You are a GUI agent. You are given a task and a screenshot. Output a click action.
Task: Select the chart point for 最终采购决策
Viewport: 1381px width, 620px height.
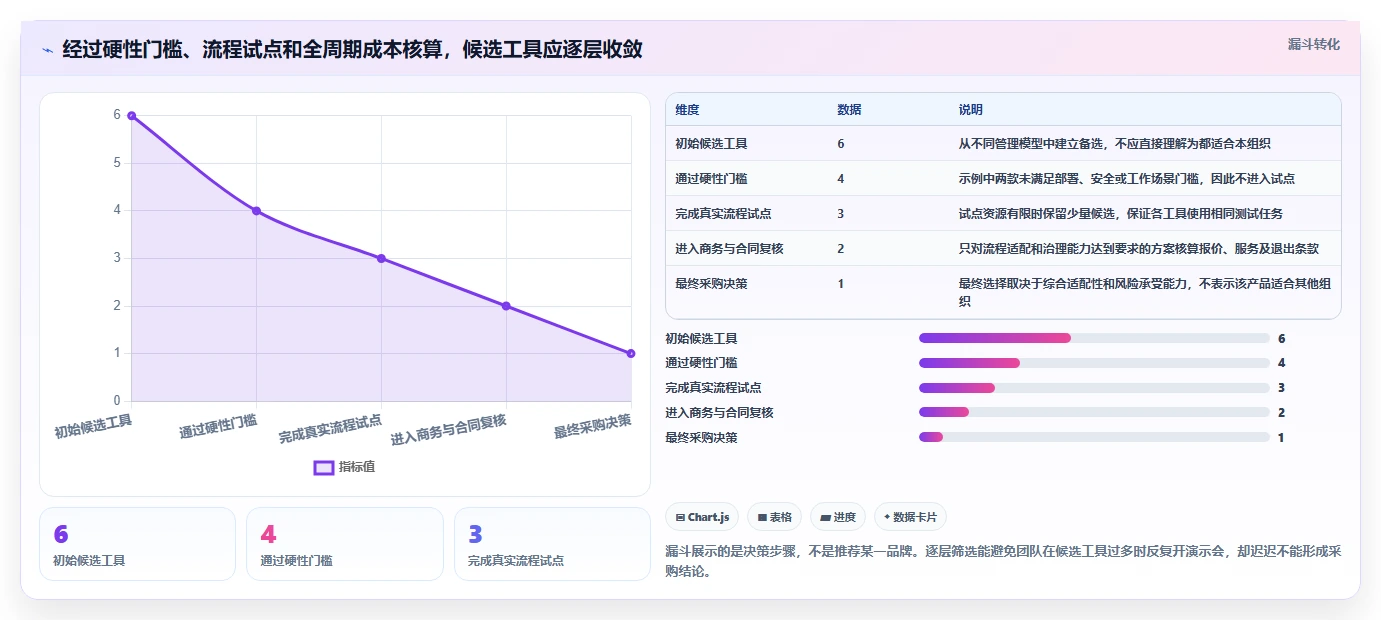pos(631,353)
